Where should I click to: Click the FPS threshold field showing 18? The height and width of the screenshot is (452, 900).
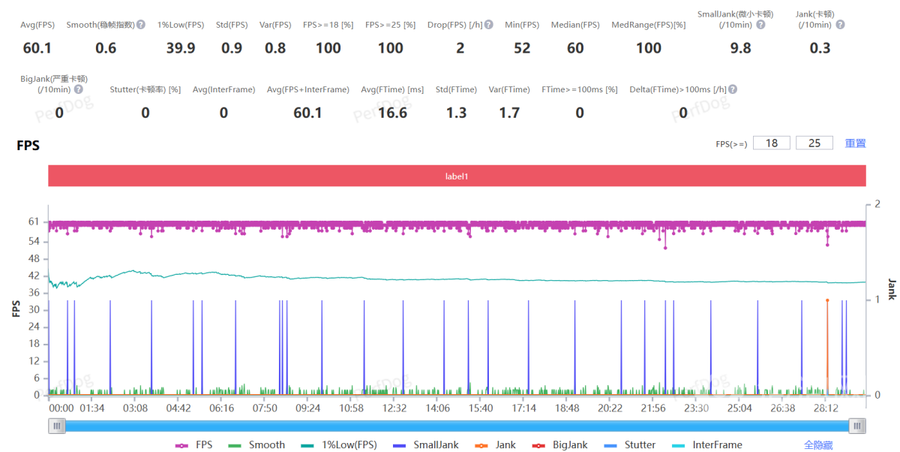click(x=771, y=143)
